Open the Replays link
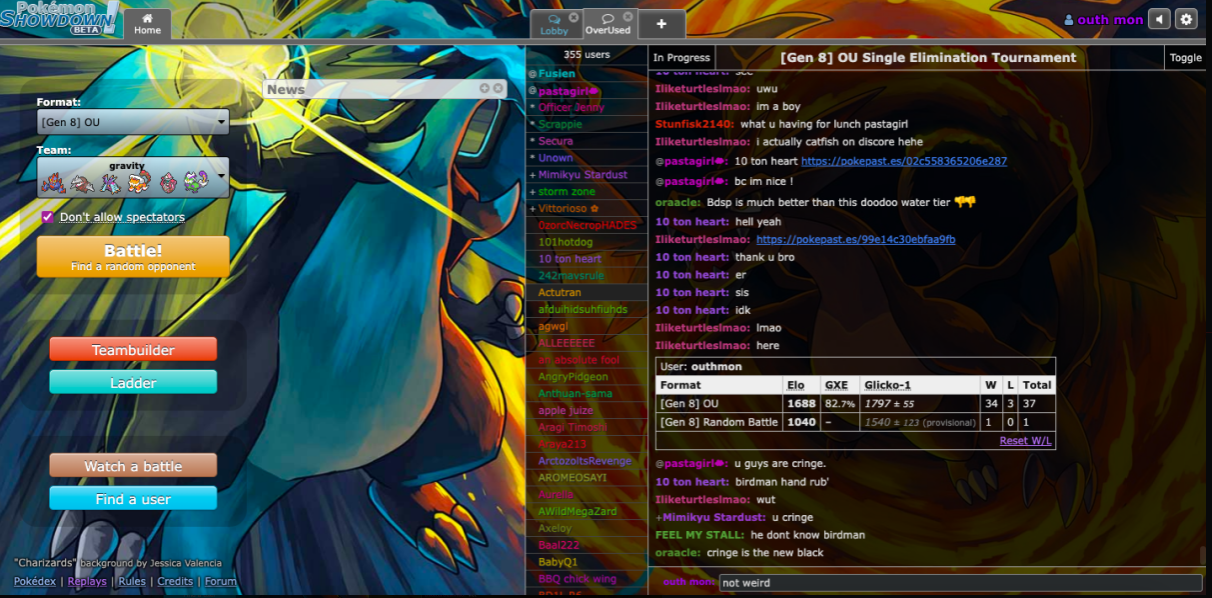This screenshot has width=1212, height=598. pyautogui.click(x=87, y=581)
